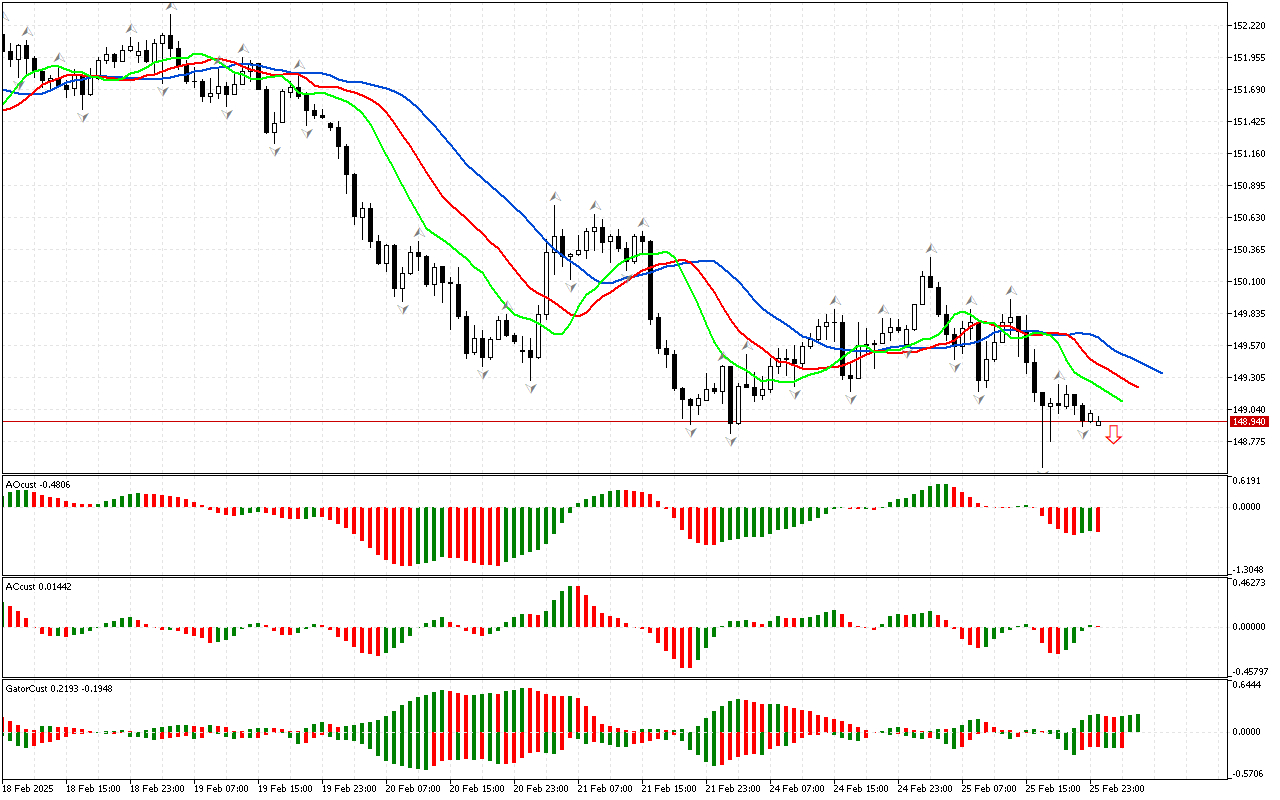Click the 24 Feb 15:00 time label
The width and height of the screenshot is (1280, 800).
[x=860, y=789]
